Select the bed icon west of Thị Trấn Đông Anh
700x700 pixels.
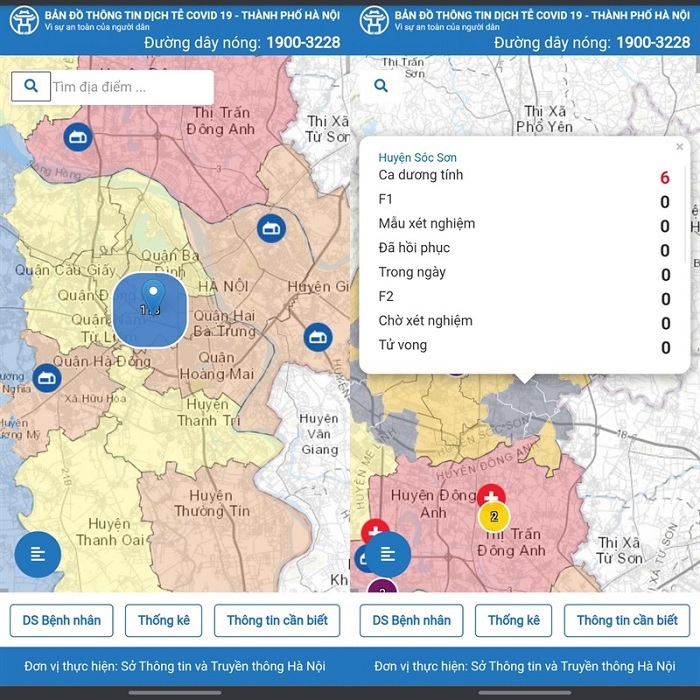tap(78, 137)
